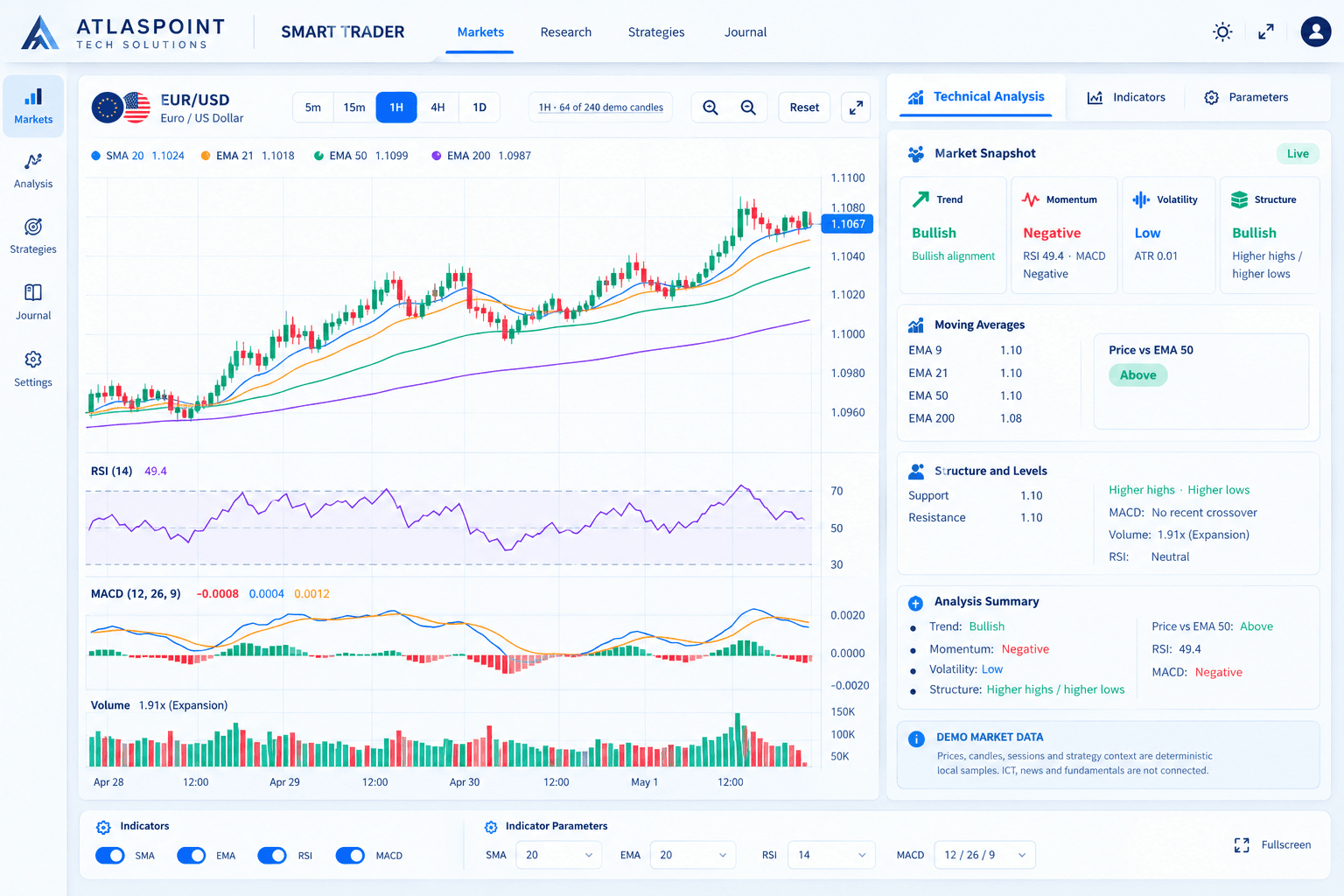Viewport: 1344px width, 896px height.
Task: Toggle the SMA indicator switch
Action: pos(110,856)
